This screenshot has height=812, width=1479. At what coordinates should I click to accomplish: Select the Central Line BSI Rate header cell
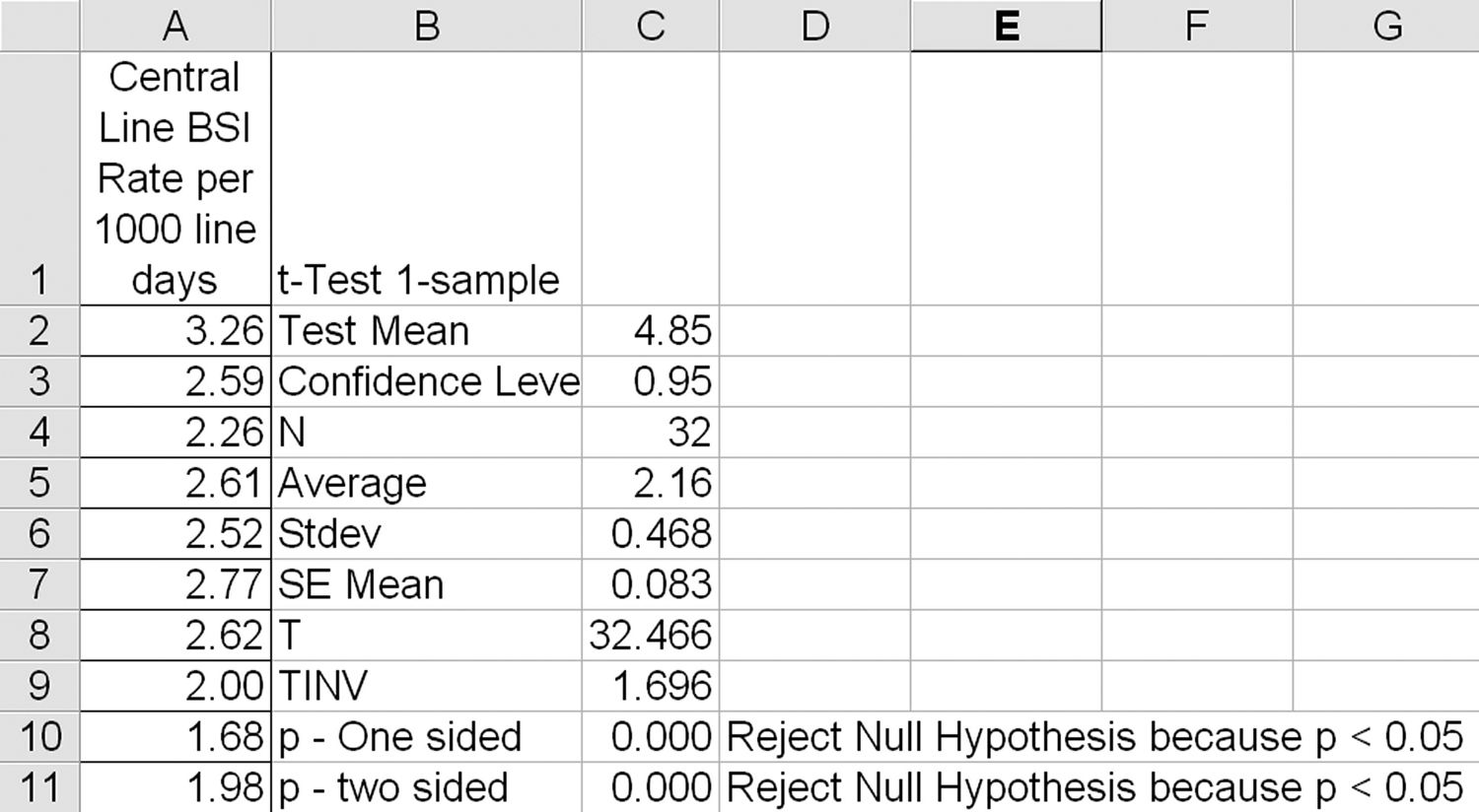[x=175, y=177]
